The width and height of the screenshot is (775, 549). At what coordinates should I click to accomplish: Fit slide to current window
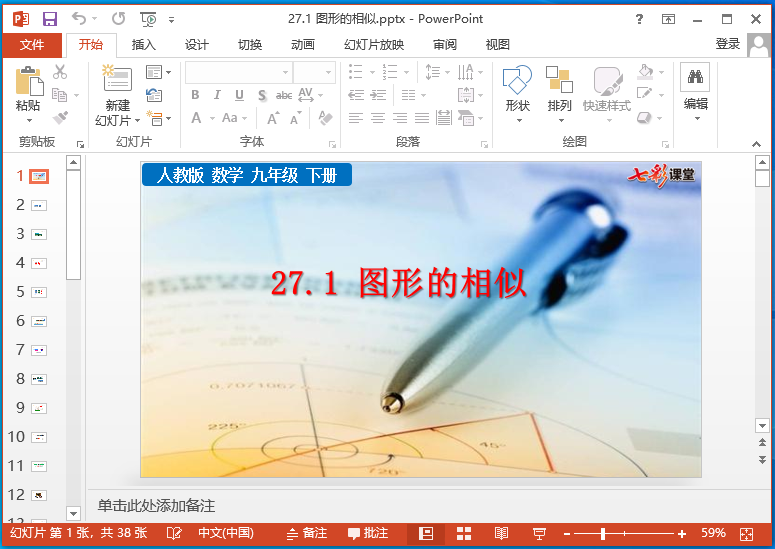[x=746, y=534]
